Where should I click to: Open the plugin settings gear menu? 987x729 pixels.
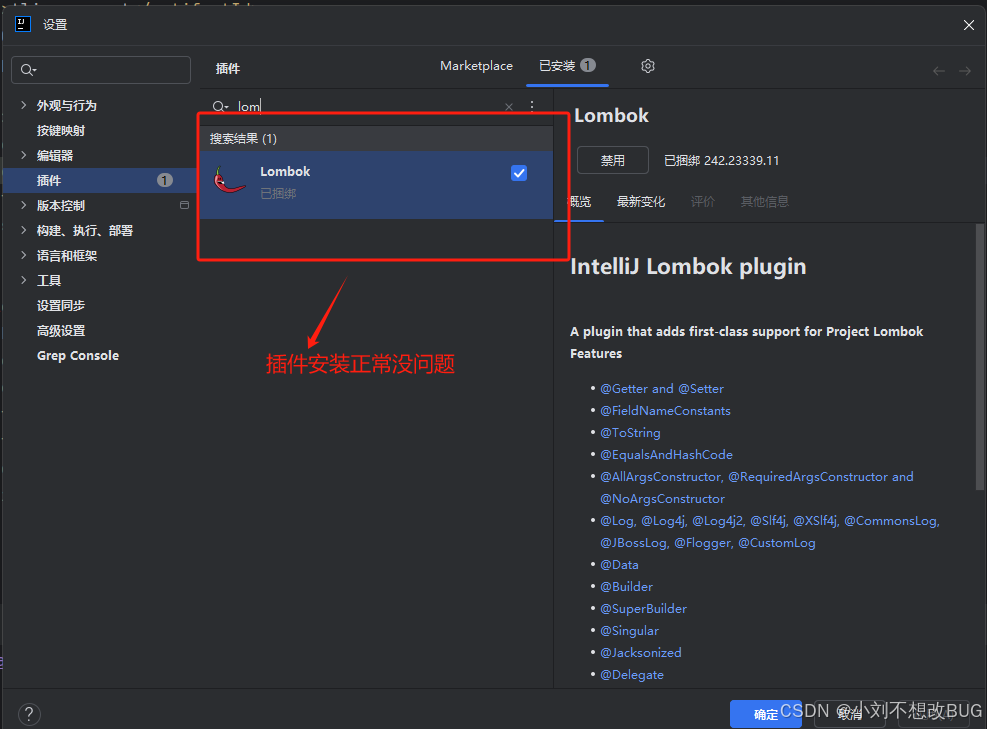pos(647,66)
